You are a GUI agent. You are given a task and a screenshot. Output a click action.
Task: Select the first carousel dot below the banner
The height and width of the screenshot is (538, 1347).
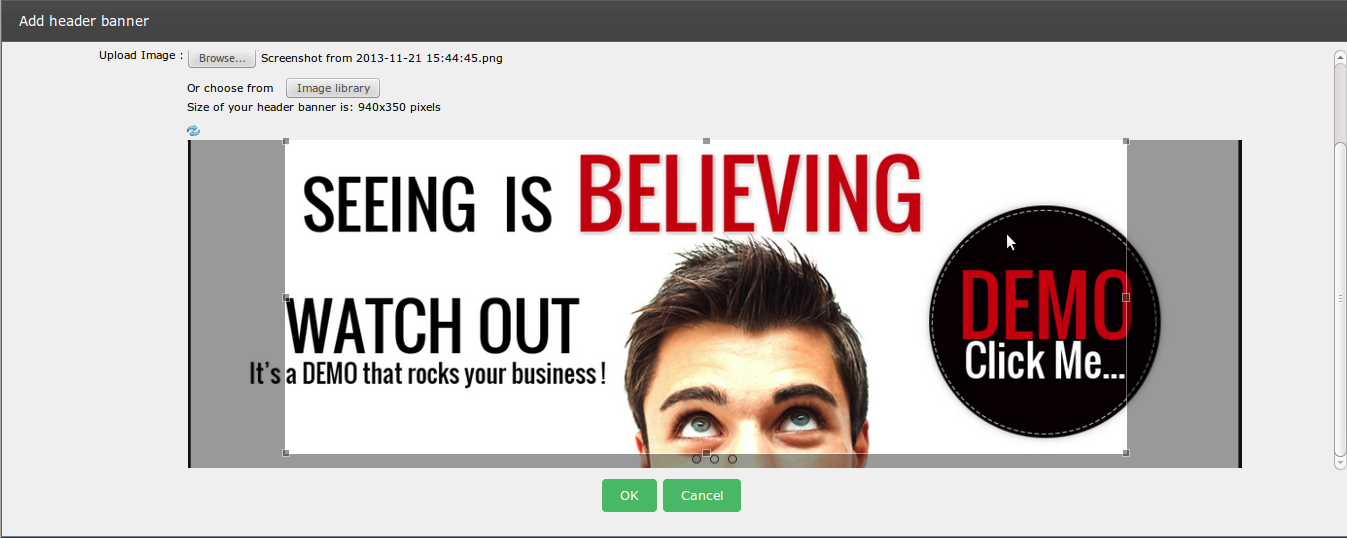coord(696,459)
